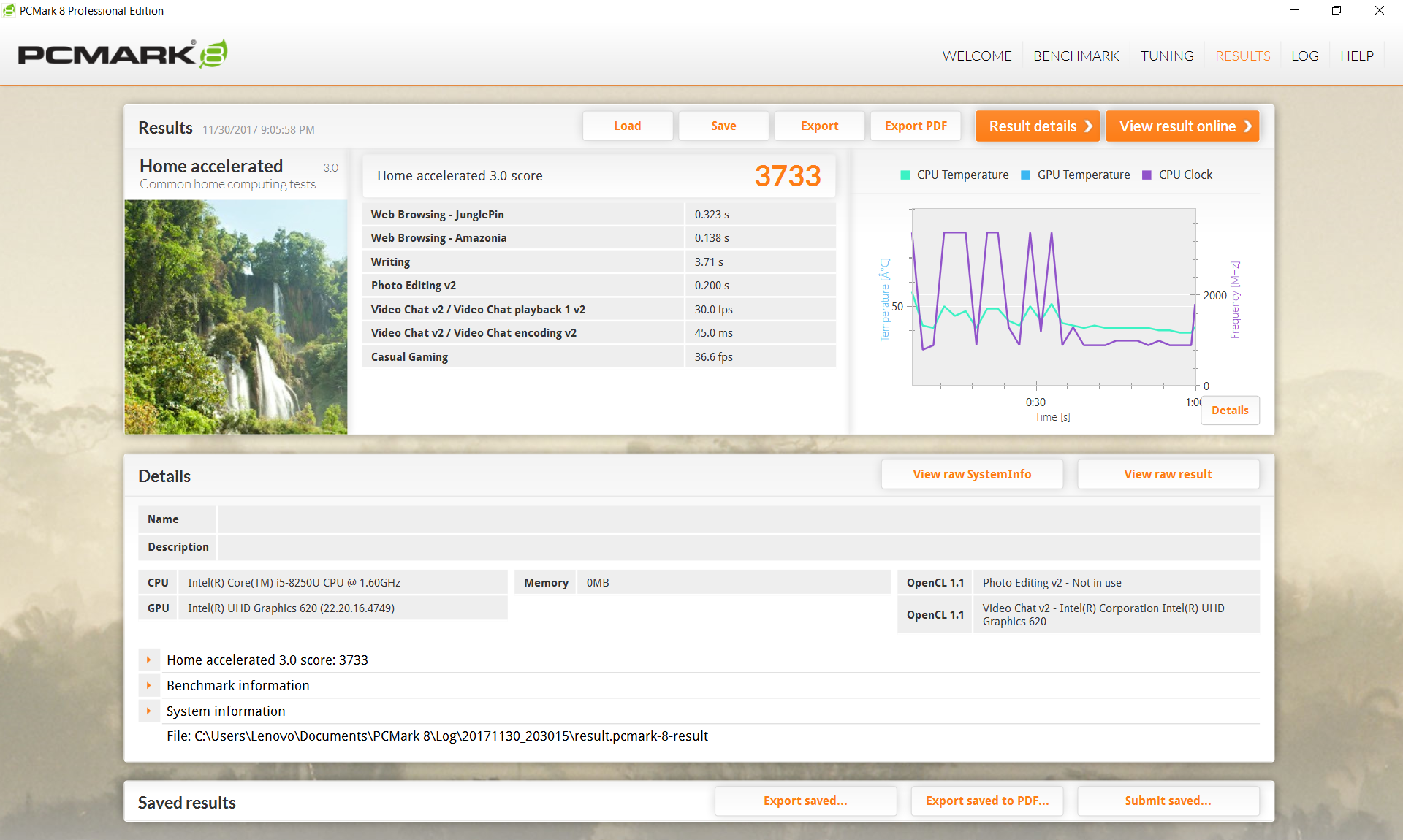Click Export saved... button
Screen dimensions: 1403x840
805,801
